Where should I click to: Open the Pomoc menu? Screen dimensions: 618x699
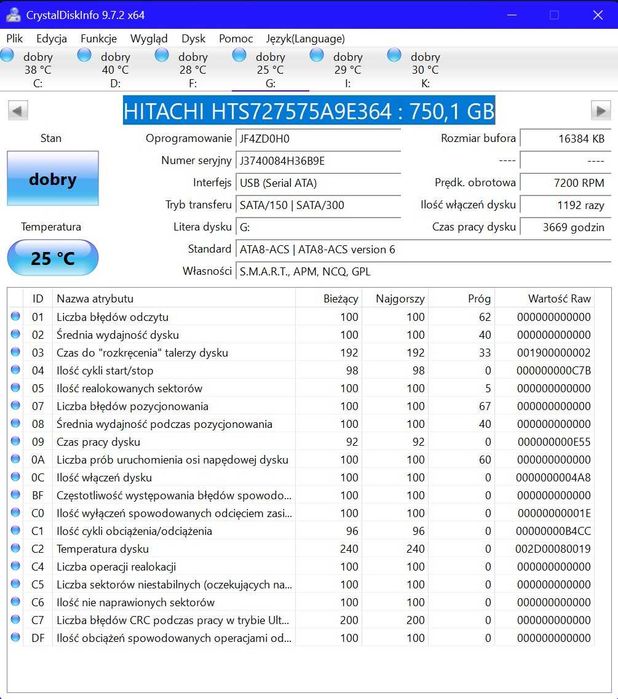[236, 39]
